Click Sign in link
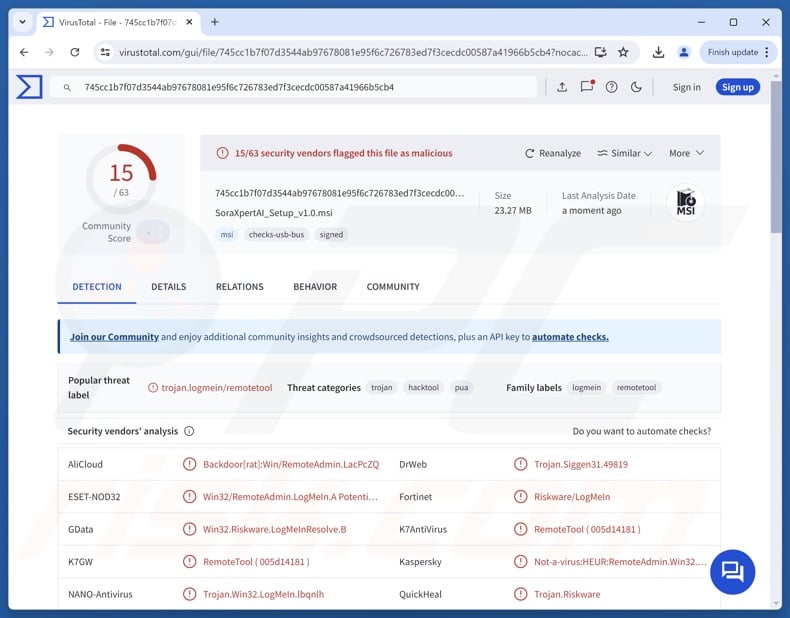Viewport: 790px width, 618px height. coord(686,87)
